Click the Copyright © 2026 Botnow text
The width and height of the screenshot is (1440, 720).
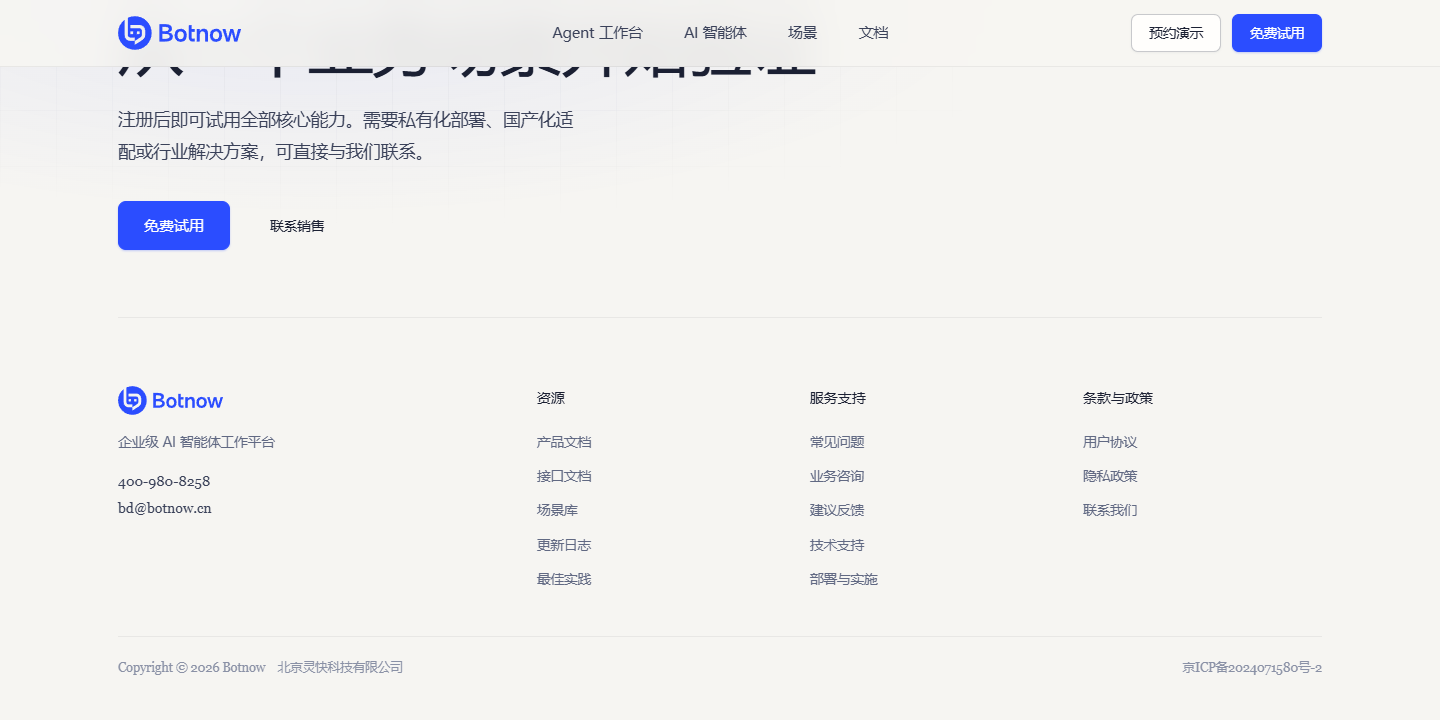coord(192,668)
